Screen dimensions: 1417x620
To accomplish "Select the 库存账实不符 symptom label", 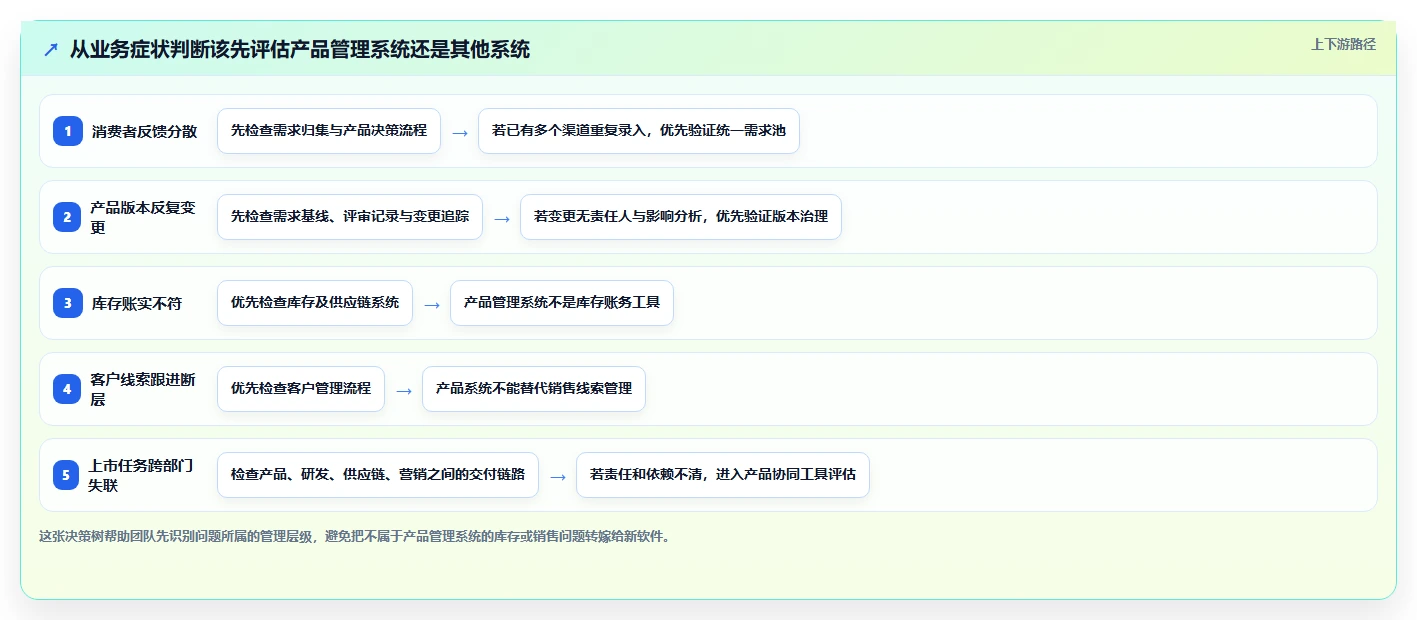I will (x=137, y=303).
